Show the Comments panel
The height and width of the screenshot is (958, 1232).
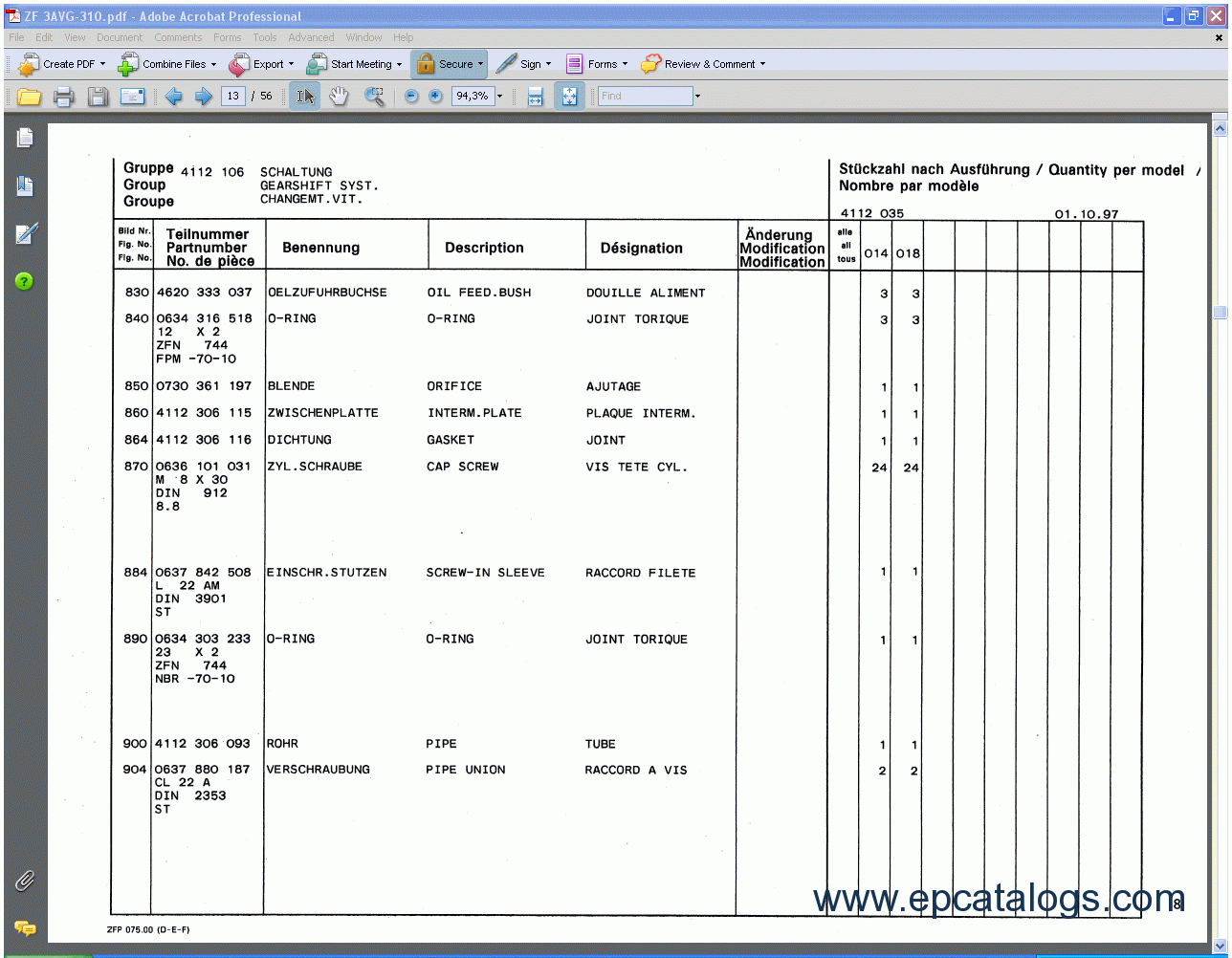click(x=25, y=927)
